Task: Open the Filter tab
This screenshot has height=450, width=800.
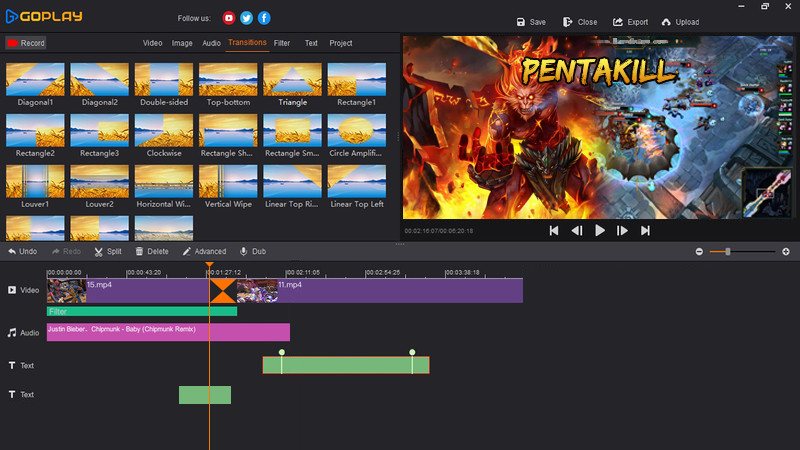Action: [x=282, y=43]
